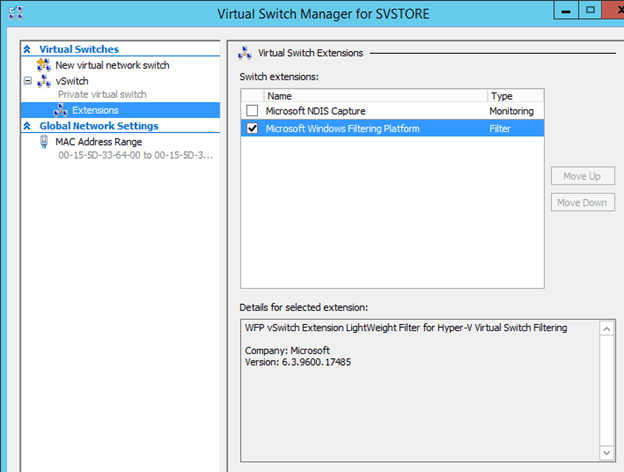Sort extensions by Name column header

(x=370, y=96)
